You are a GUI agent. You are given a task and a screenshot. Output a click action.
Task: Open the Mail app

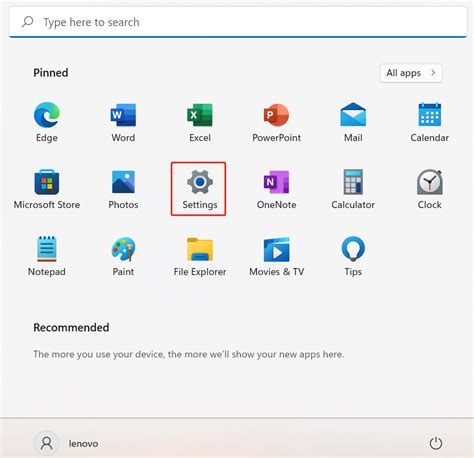tap(353, 122)
